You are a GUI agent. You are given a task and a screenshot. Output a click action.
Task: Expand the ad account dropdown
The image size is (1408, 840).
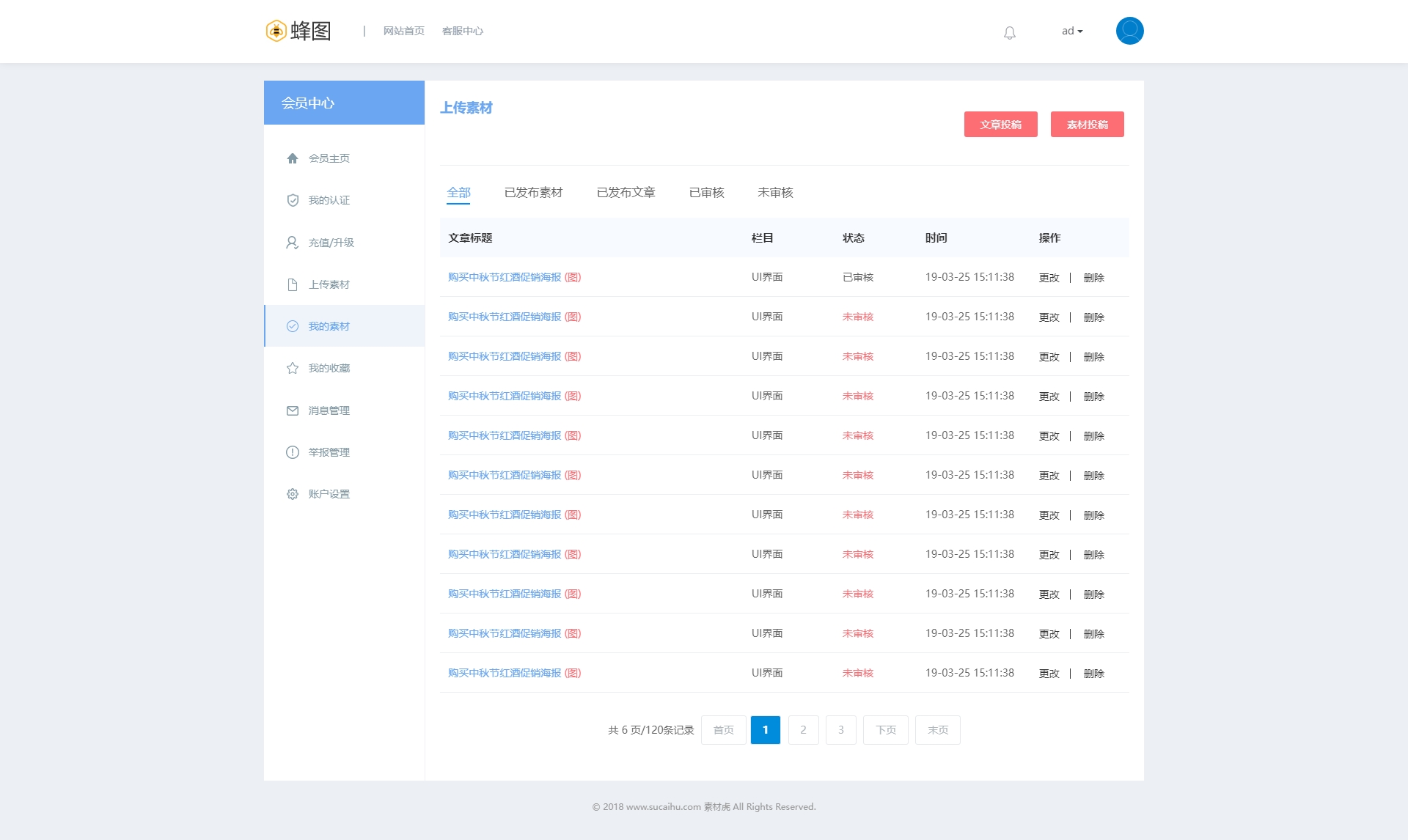[x=1071, y=31]
